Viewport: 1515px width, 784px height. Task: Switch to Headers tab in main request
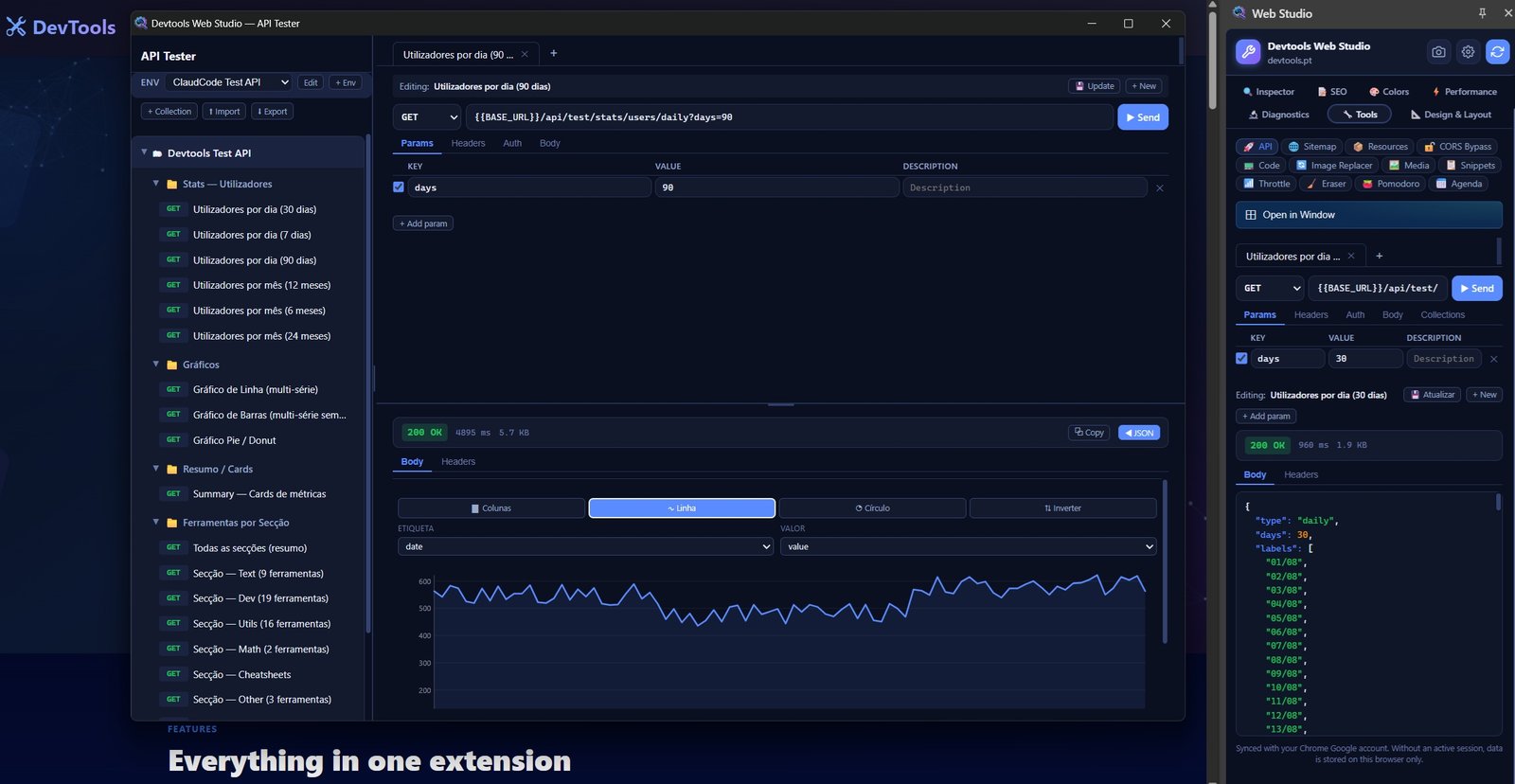pyautogui.click(x=468, y=143)
